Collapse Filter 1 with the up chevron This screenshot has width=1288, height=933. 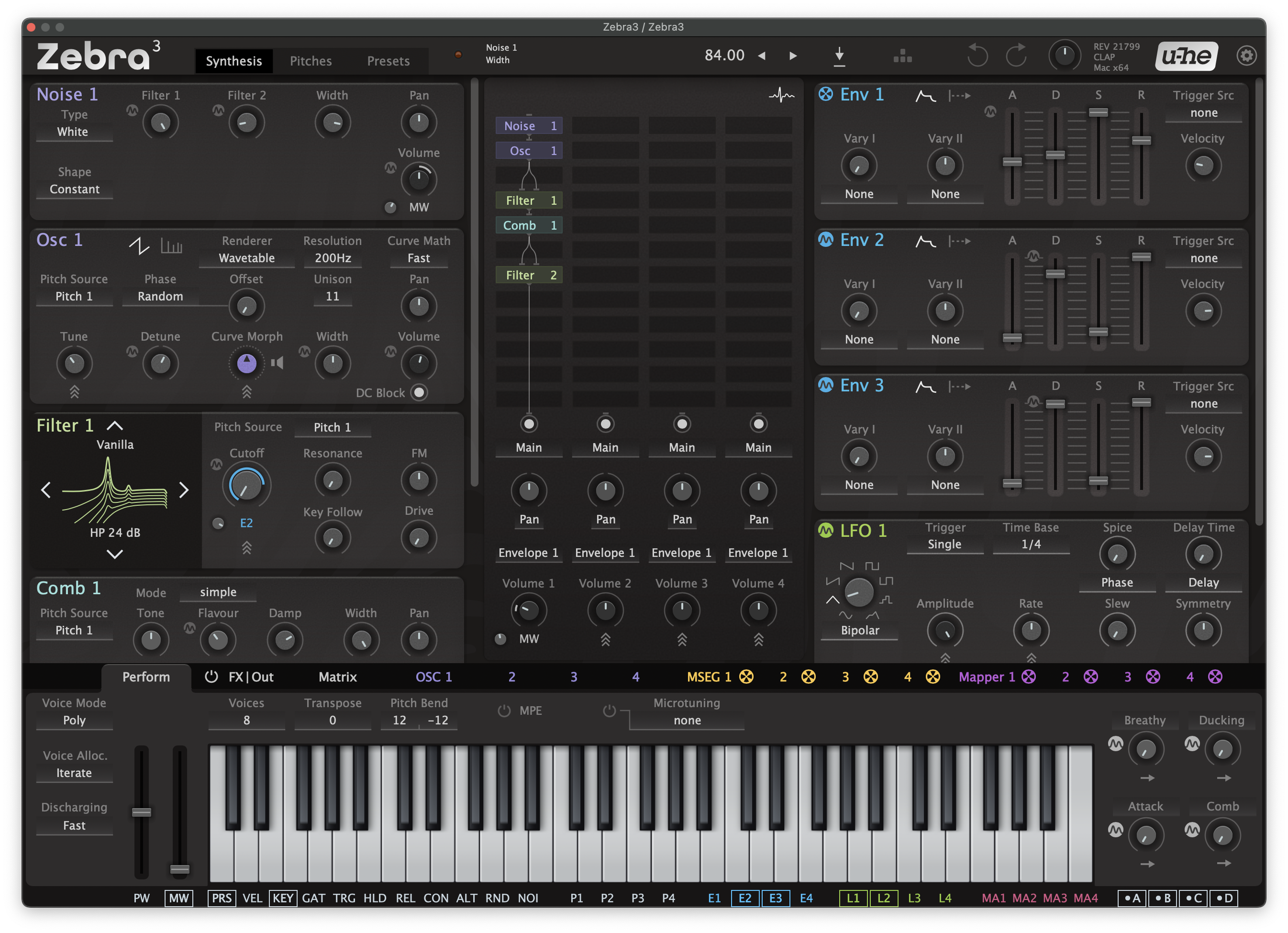point(115,425)
